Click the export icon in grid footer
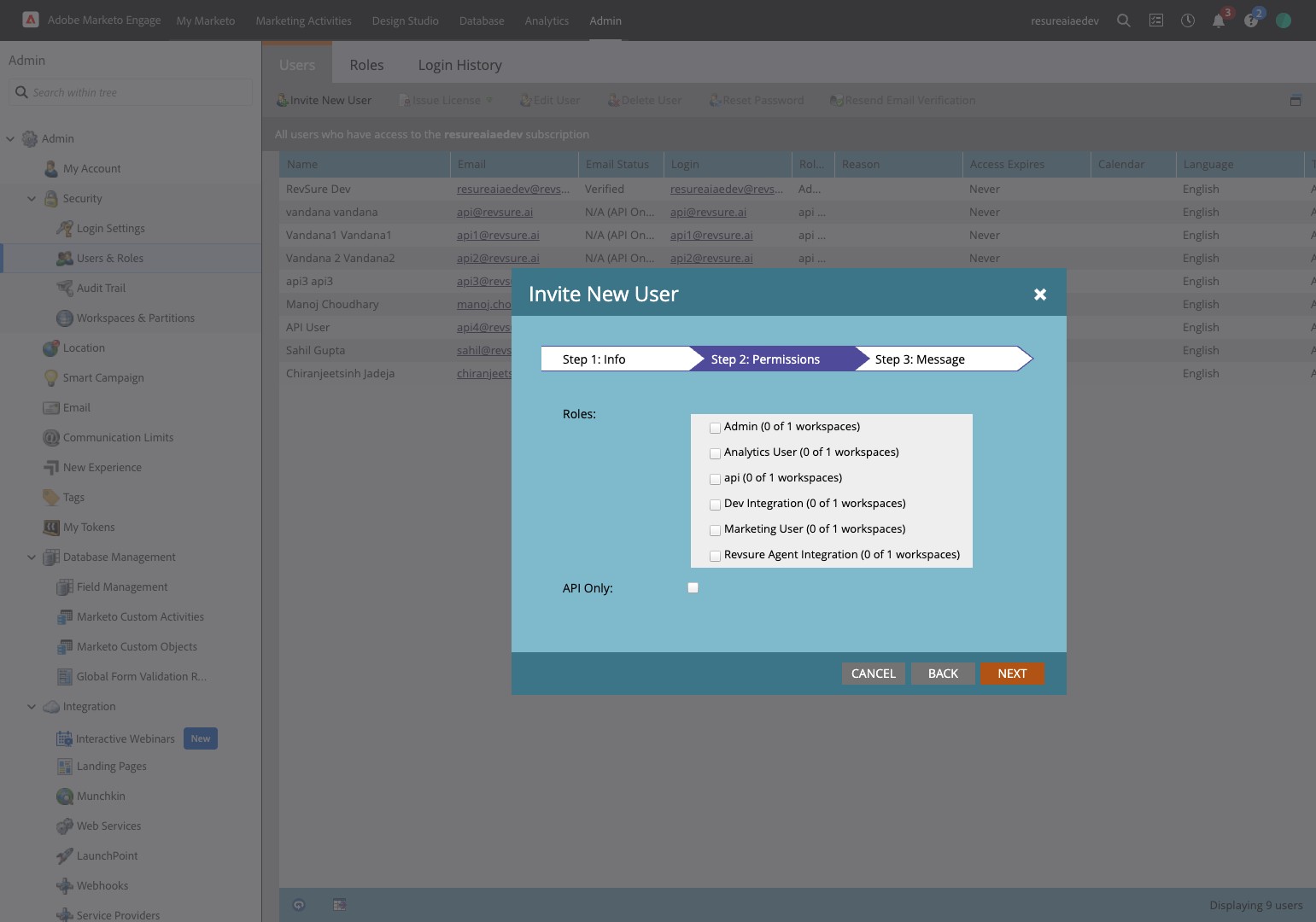Image resolution: width=1316 pixels, height=922 pixels. tap(339, 905)
